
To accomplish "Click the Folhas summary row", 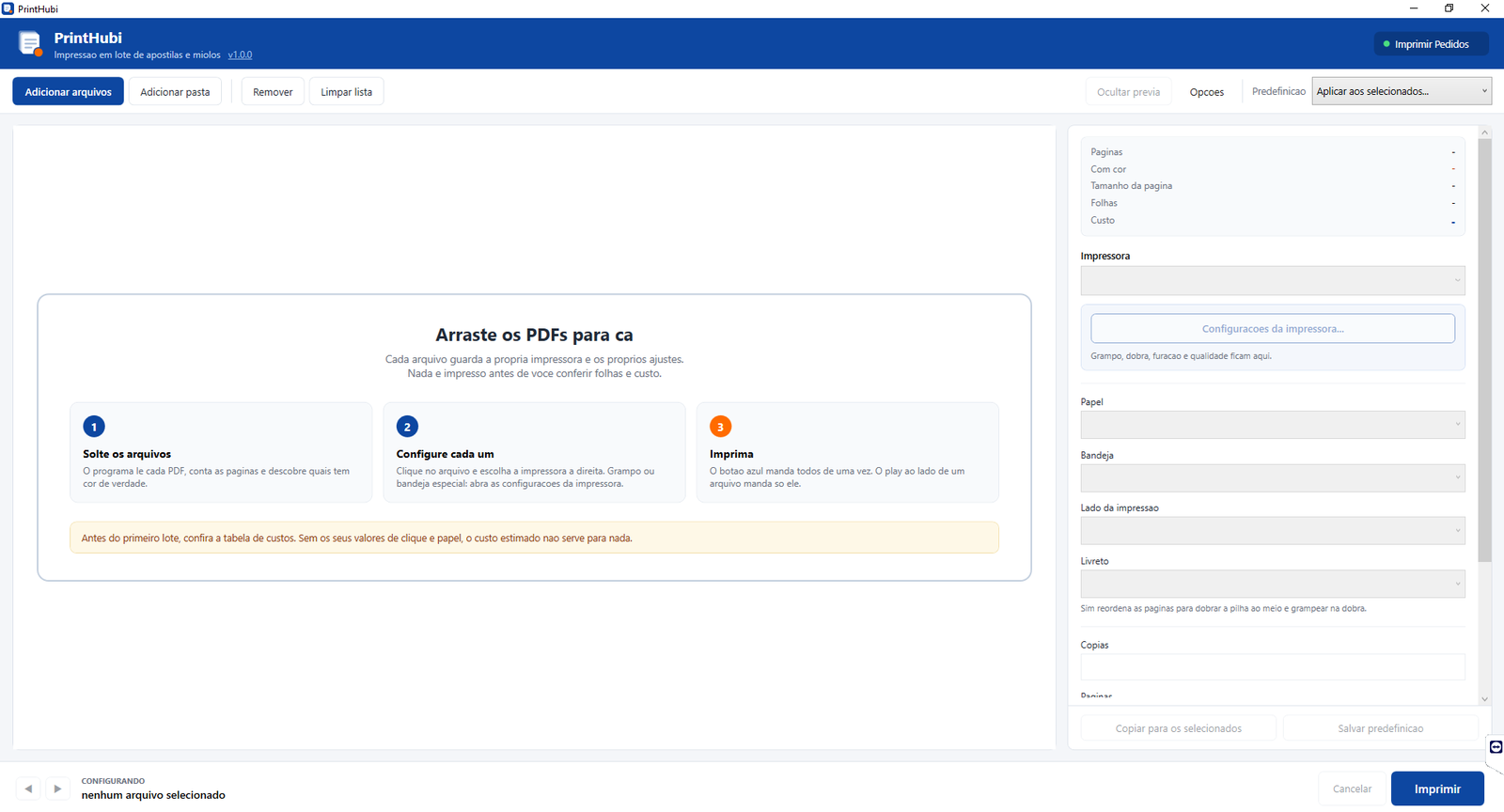I will click(x=1273, y=203).
